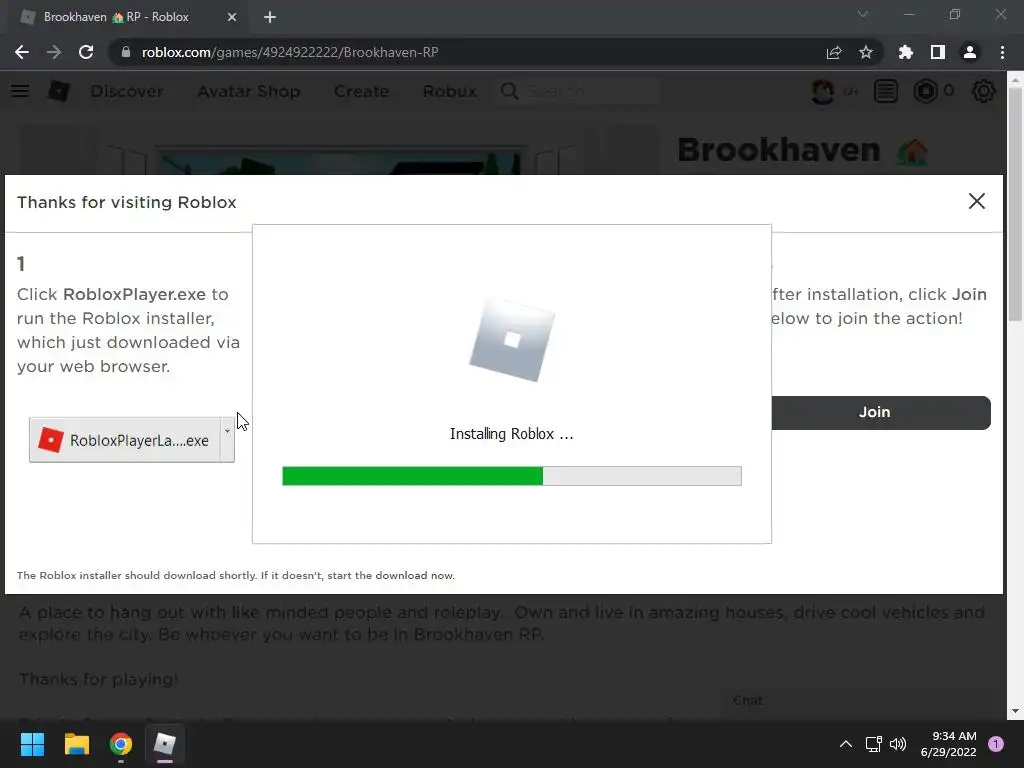Viewport: 1024px width, 768px height.
Task: Click the scrollbar down arrow
Action: 1014,711
